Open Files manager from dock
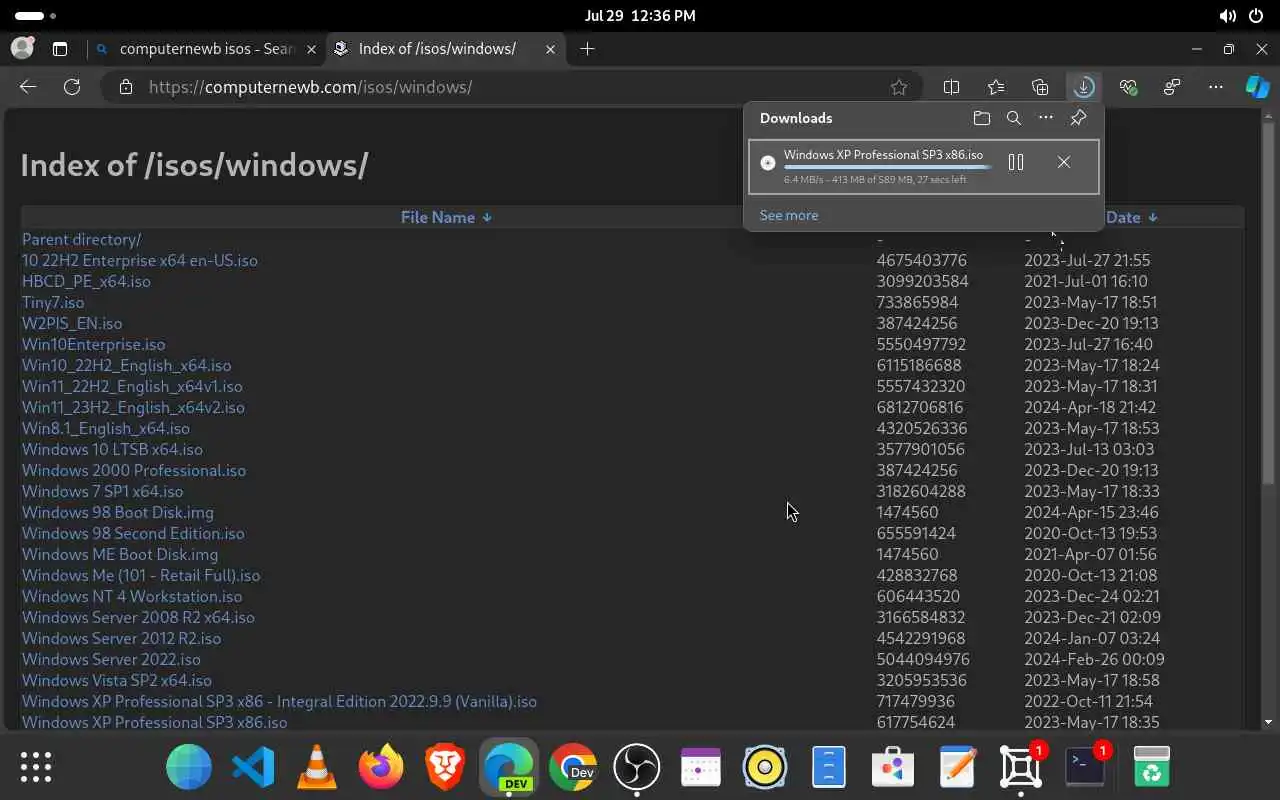This screenshot has height=800, width=1280. coord(829,767)
